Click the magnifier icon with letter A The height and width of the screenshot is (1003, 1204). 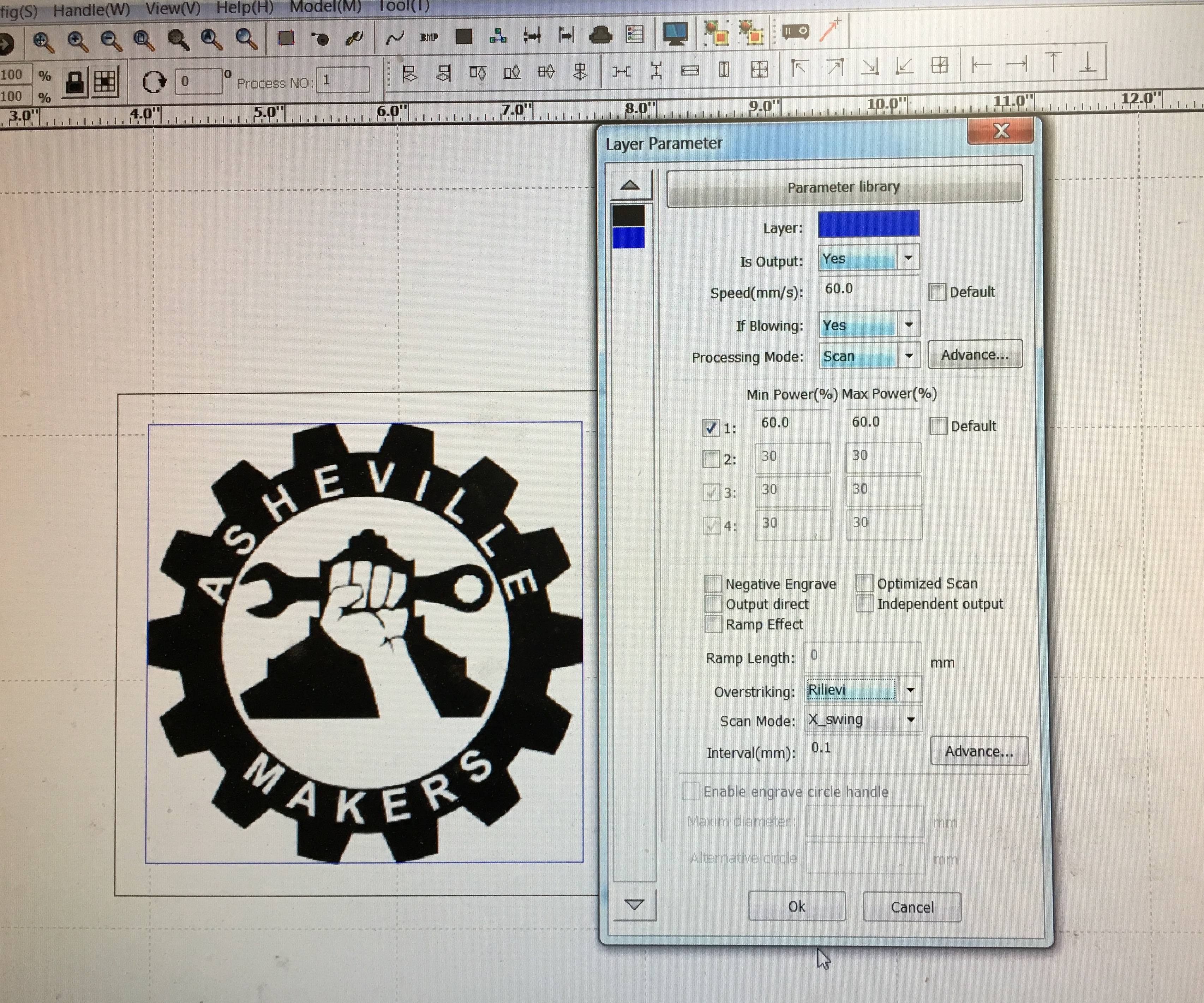click(x=211, y=40)
